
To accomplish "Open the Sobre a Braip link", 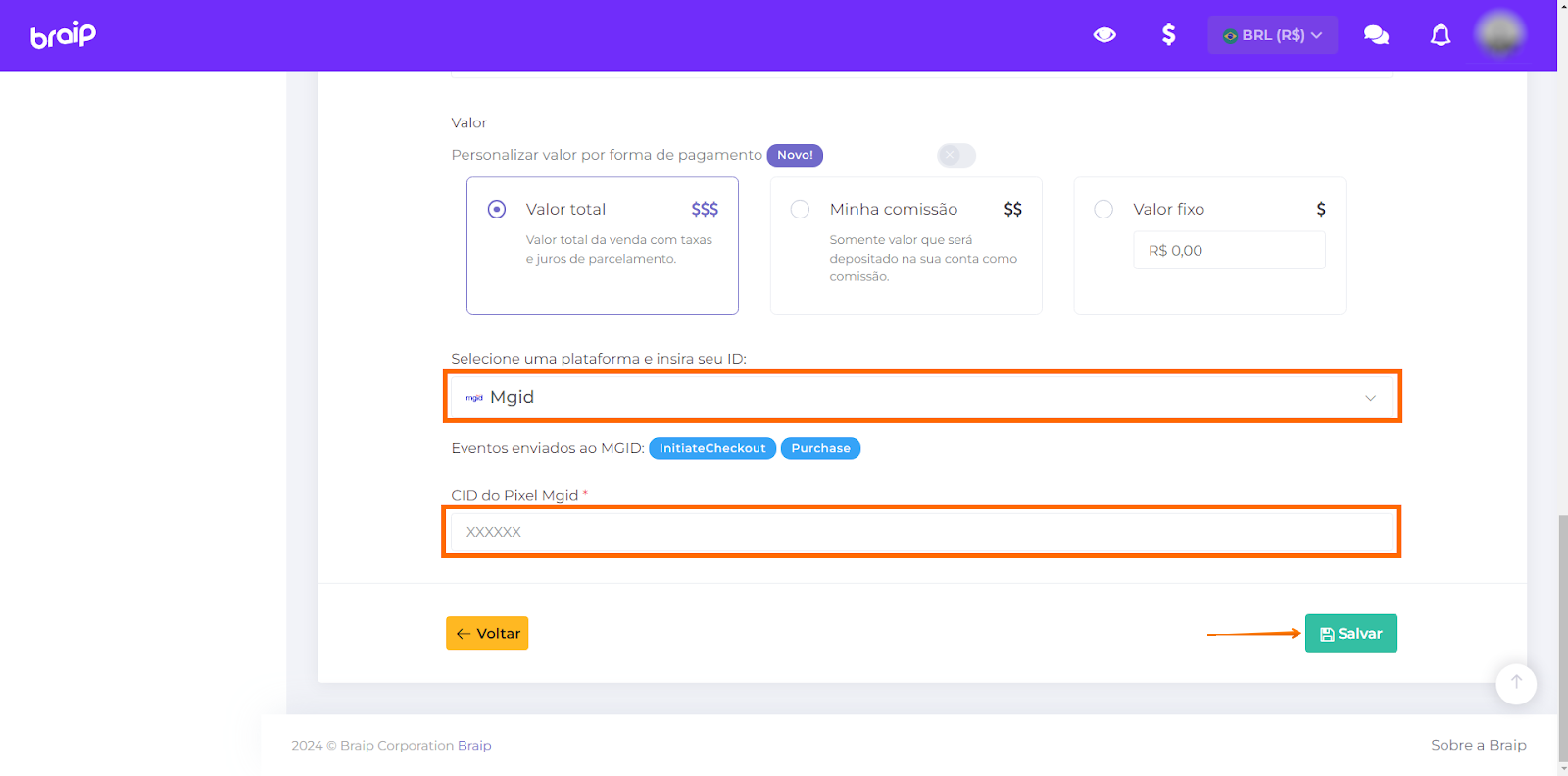I will (1478, 745).
